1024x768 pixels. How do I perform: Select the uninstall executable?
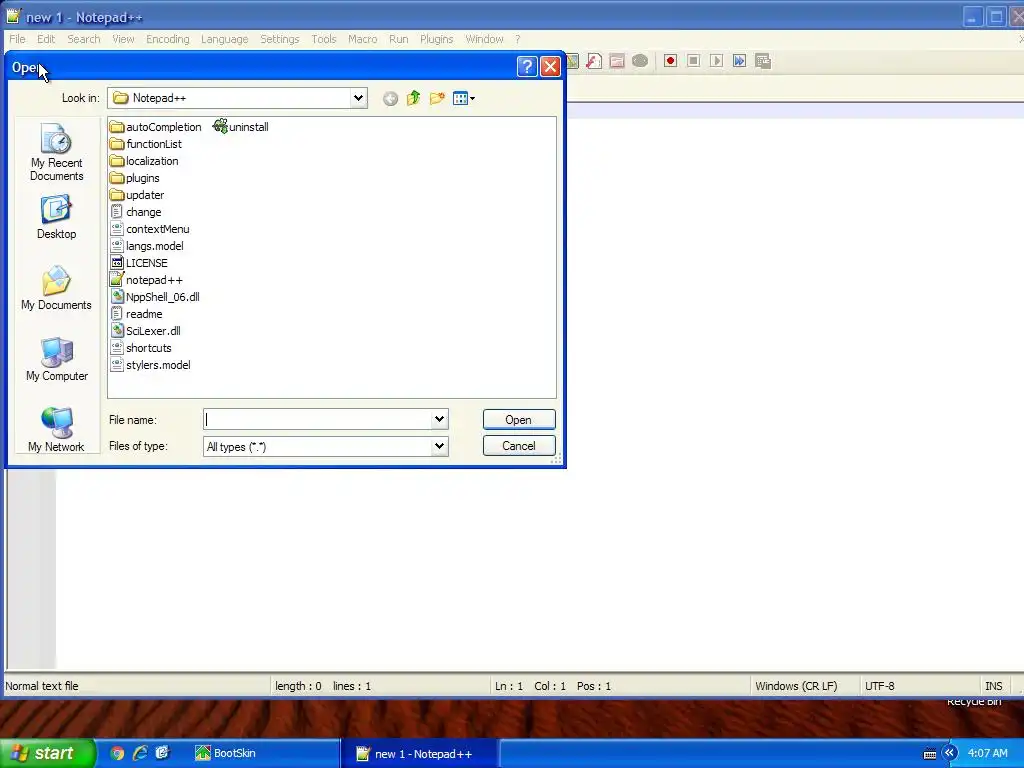click(241, 127)
